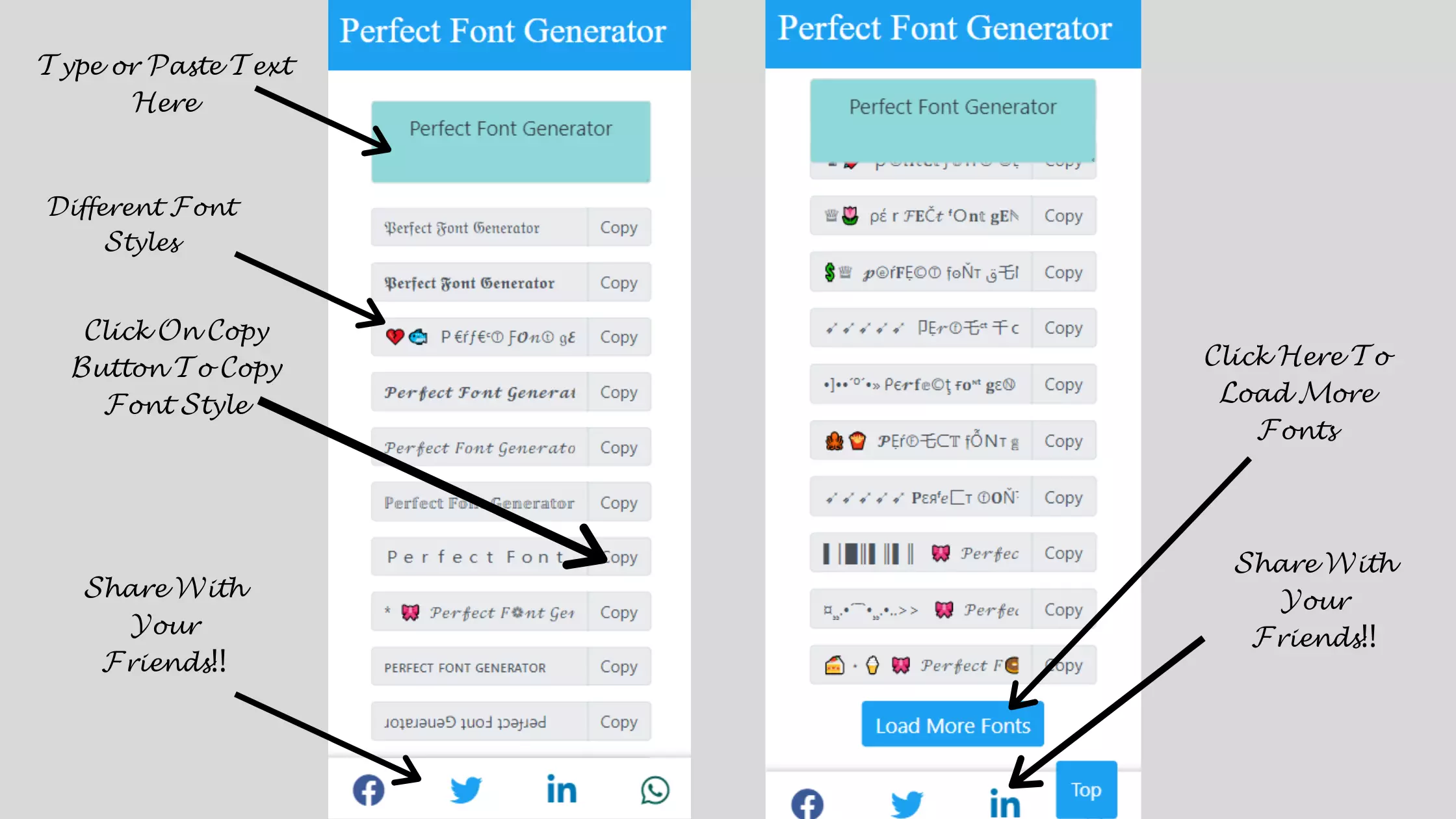Copy the light spaced font style

[x=618, y=557]
